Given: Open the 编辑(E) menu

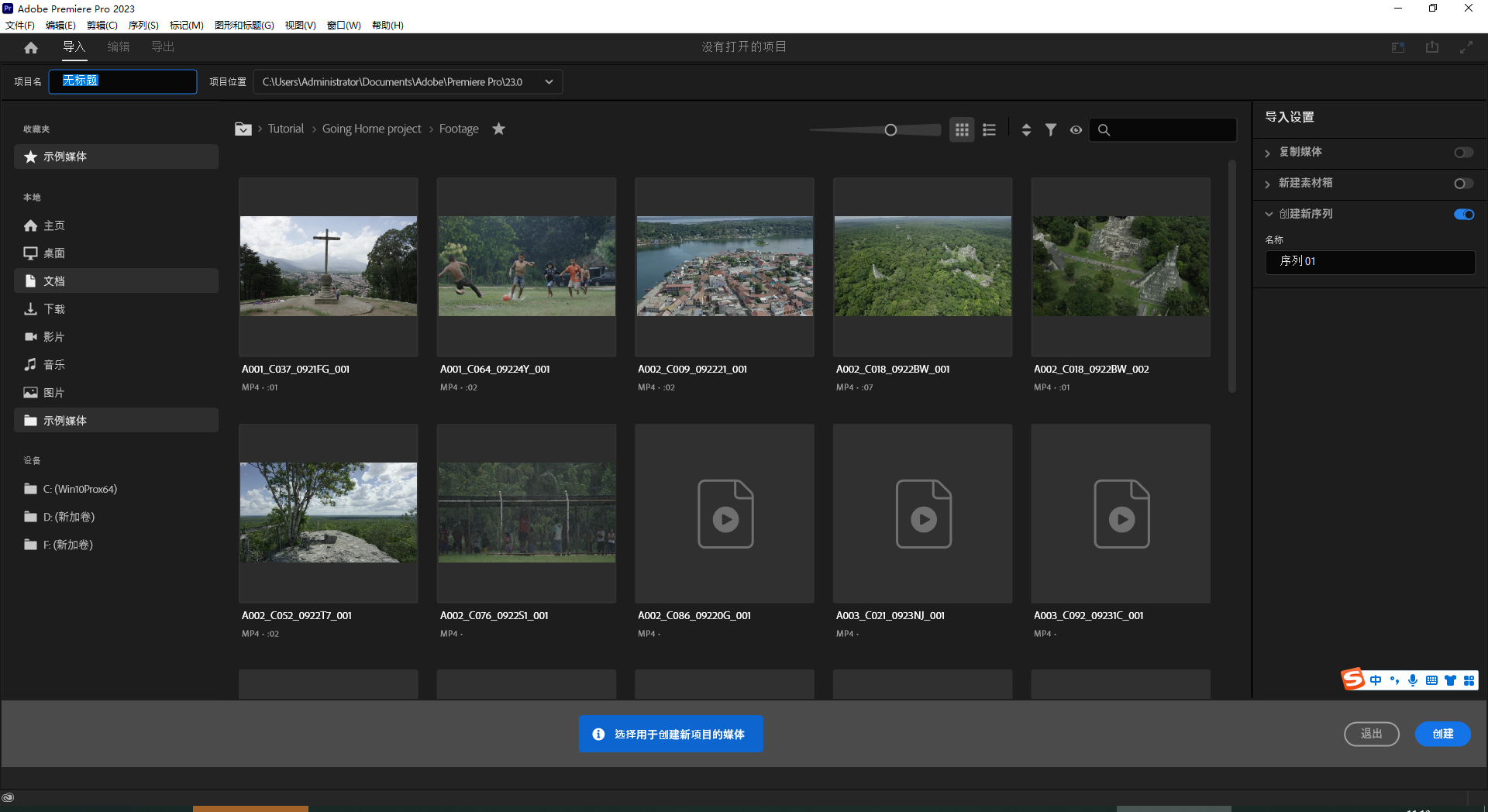Looking at the screenshot, I should [x=60, y=26].
